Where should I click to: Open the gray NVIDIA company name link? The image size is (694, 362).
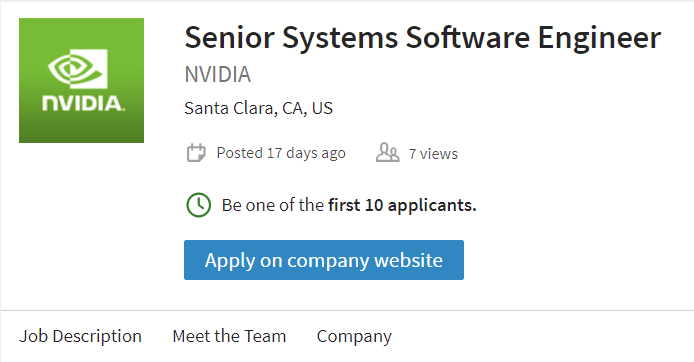218,74
